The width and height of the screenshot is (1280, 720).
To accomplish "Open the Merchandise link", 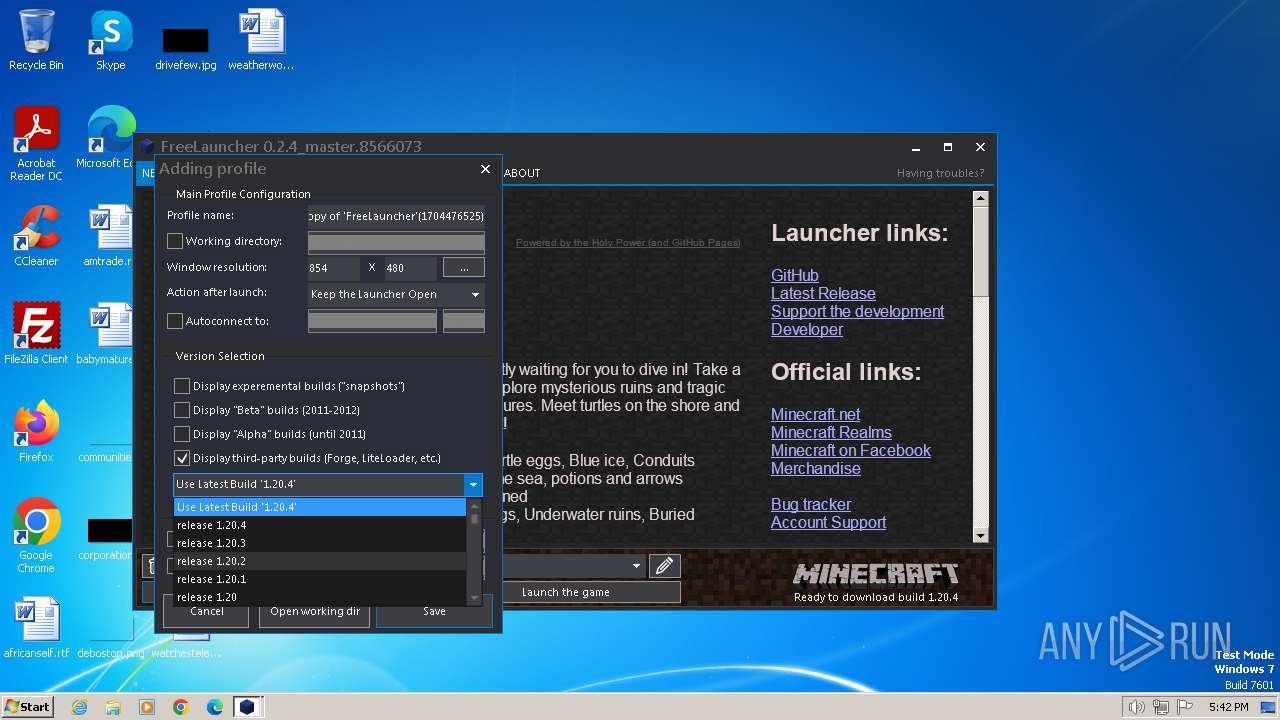I will click(x=815, y=468).
